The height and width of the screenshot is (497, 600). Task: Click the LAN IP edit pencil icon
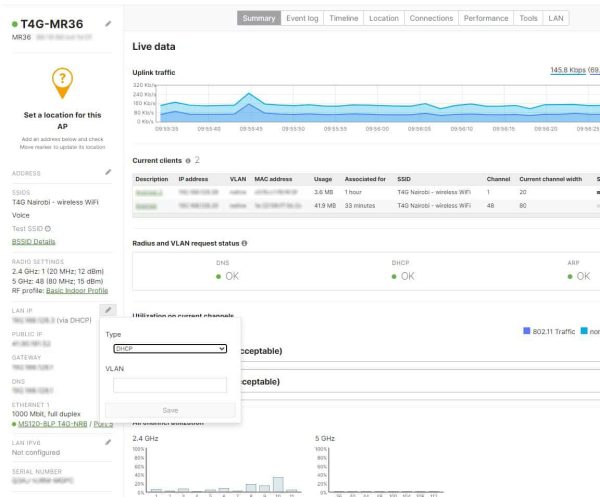[108, 310]
